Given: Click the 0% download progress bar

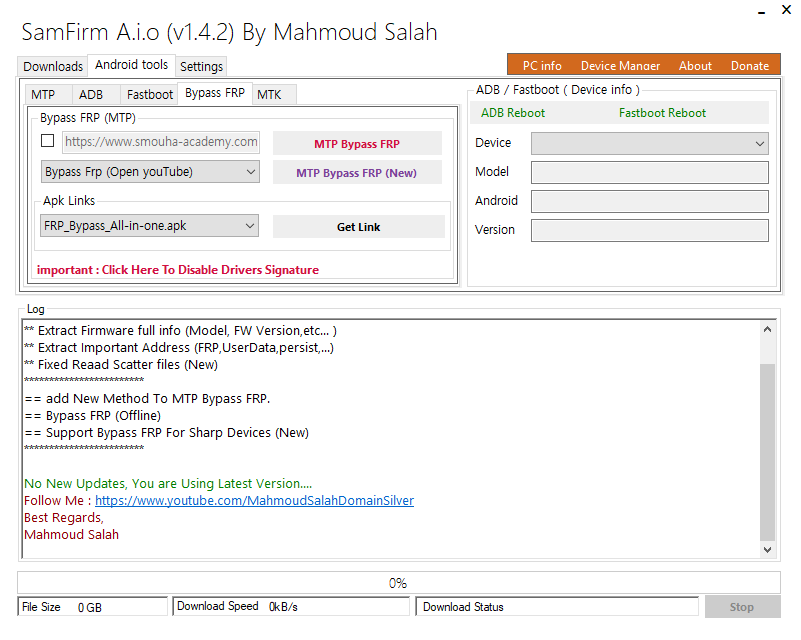Looking at the screenshot, I should click(x=398, y=583).
